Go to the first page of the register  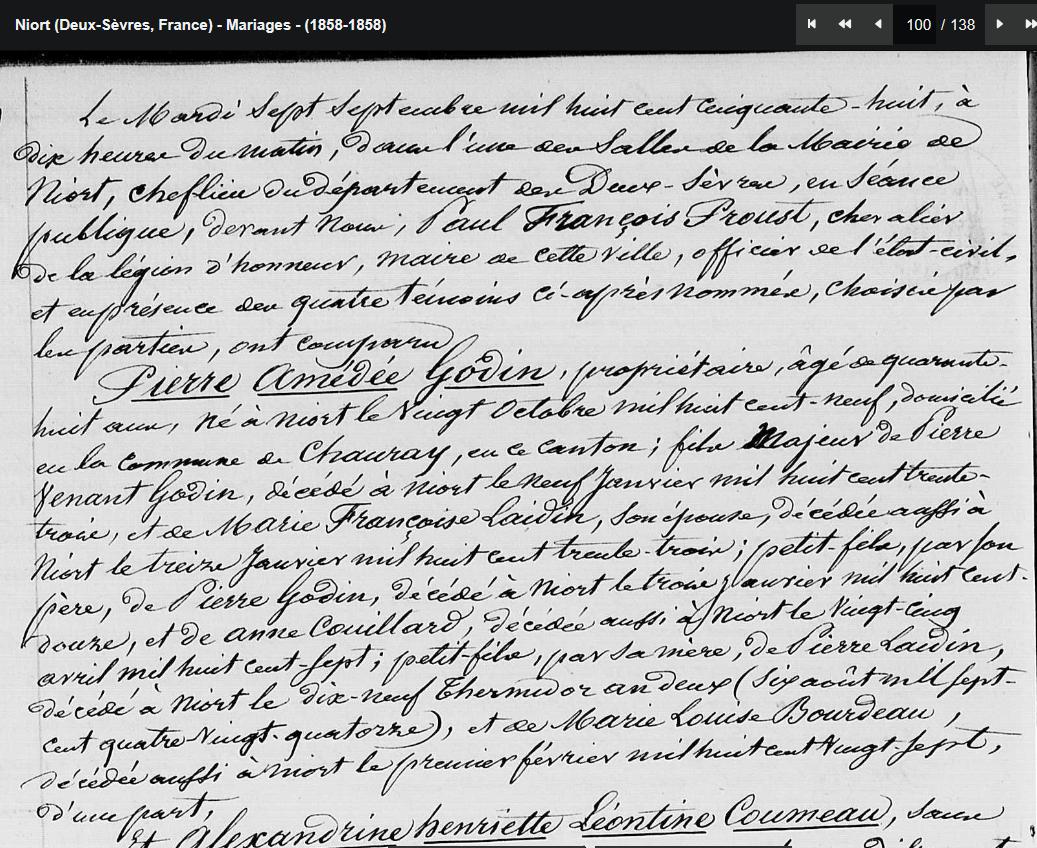(812, 25)
